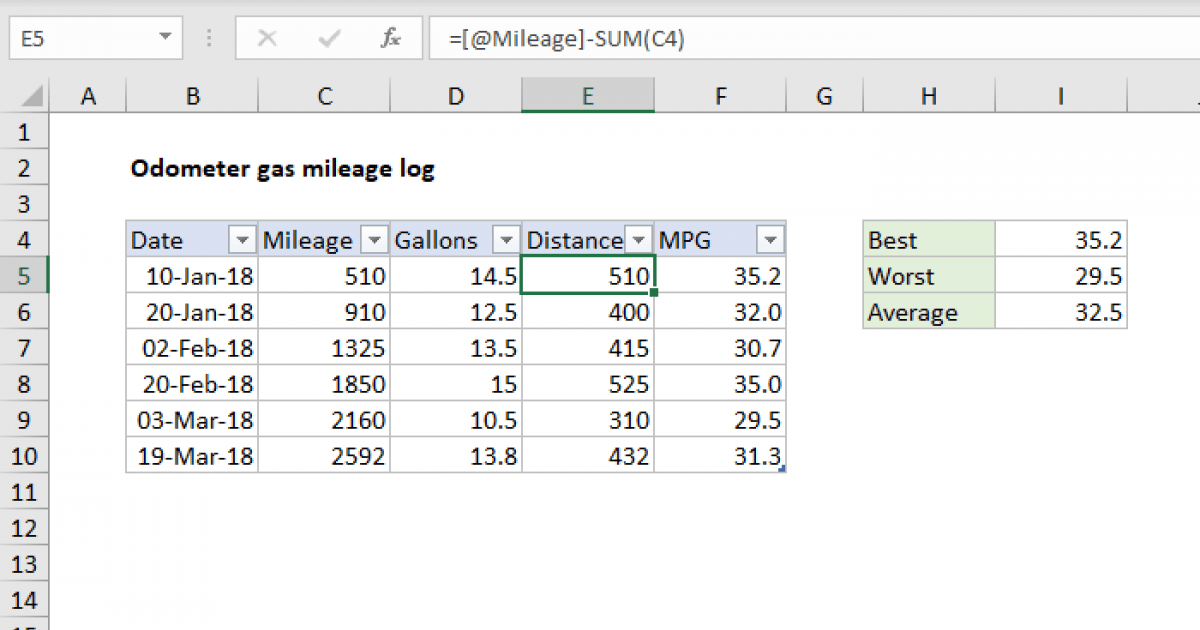Open the Distance column filter dropdown
This screenshot has height=630, width=1200.
638,240
